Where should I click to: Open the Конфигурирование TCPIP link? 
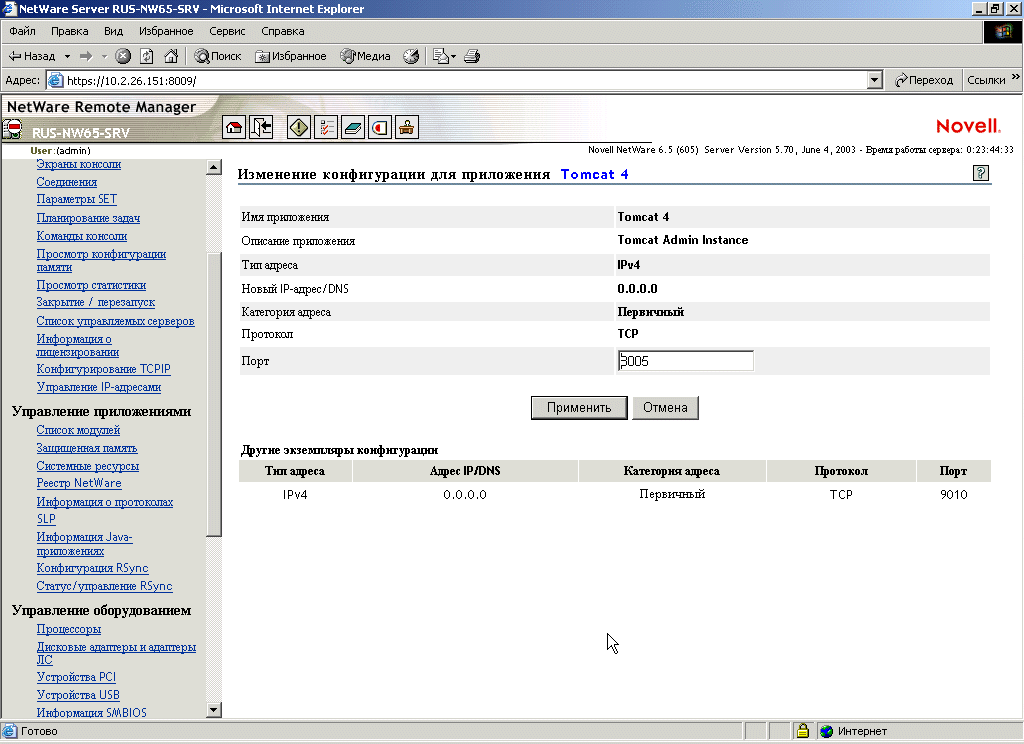[103, 369]
